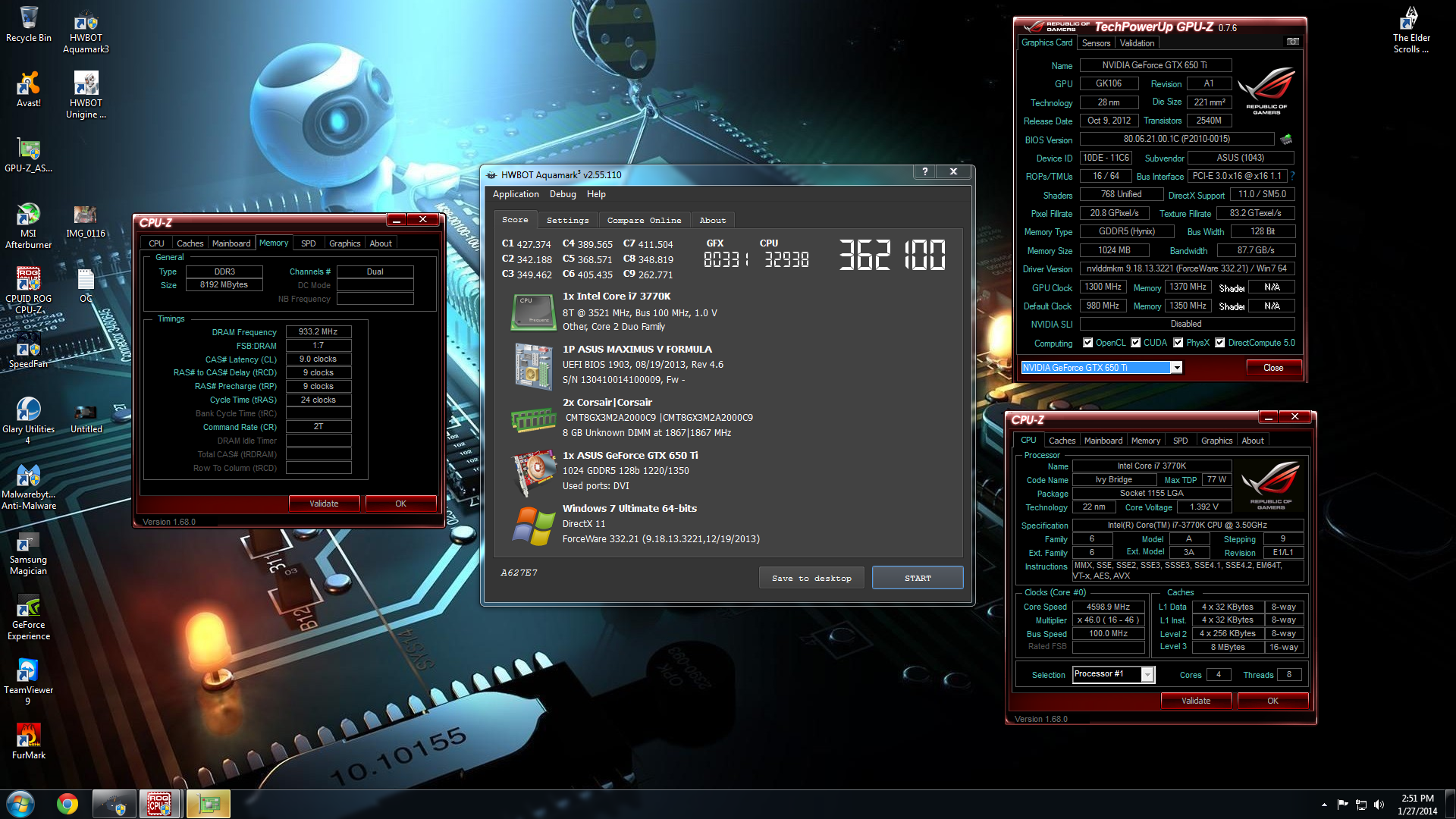Toggle the OpenCL checkbox in GPU-Z
Screen dimensions: 1456x819
1088,343
